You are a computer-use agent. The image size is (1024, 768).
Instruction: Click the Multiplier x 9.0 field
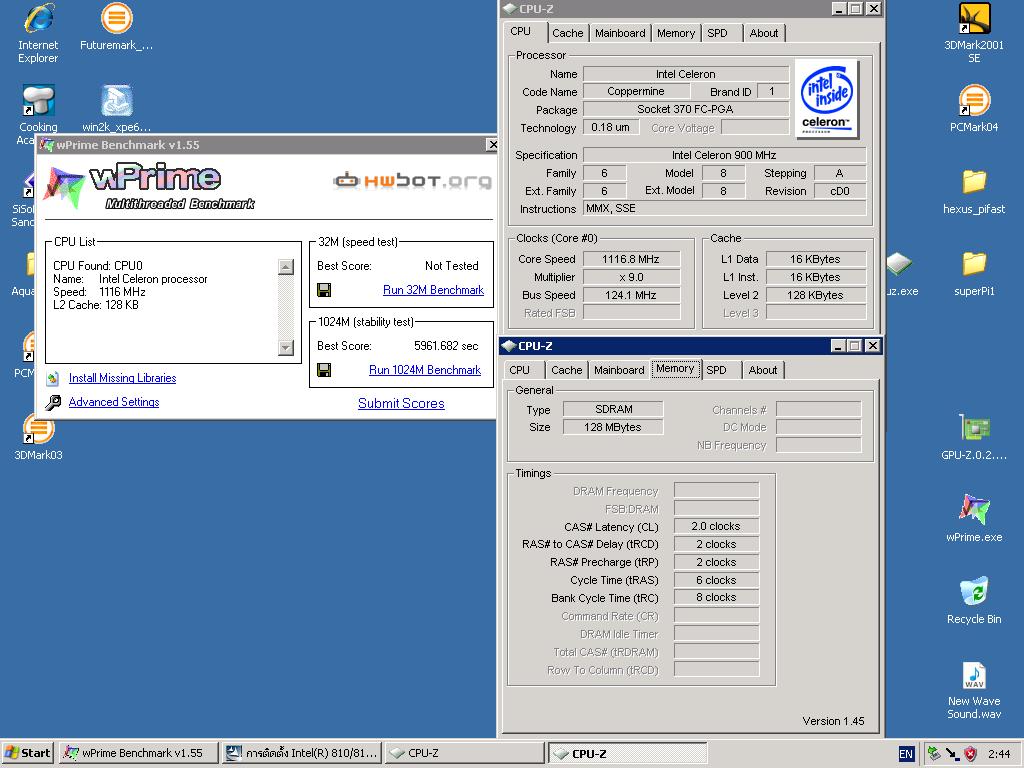[x=631, y=277]
